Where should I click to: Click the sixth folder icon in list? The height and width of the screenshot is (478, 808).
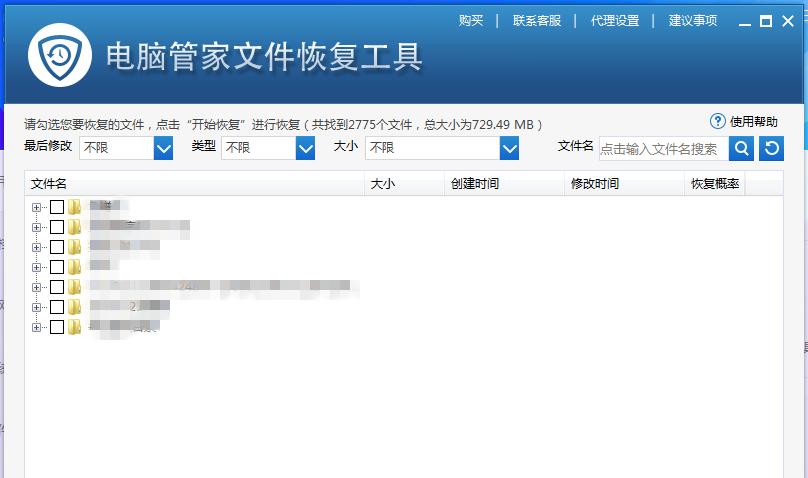pos(75,307)
